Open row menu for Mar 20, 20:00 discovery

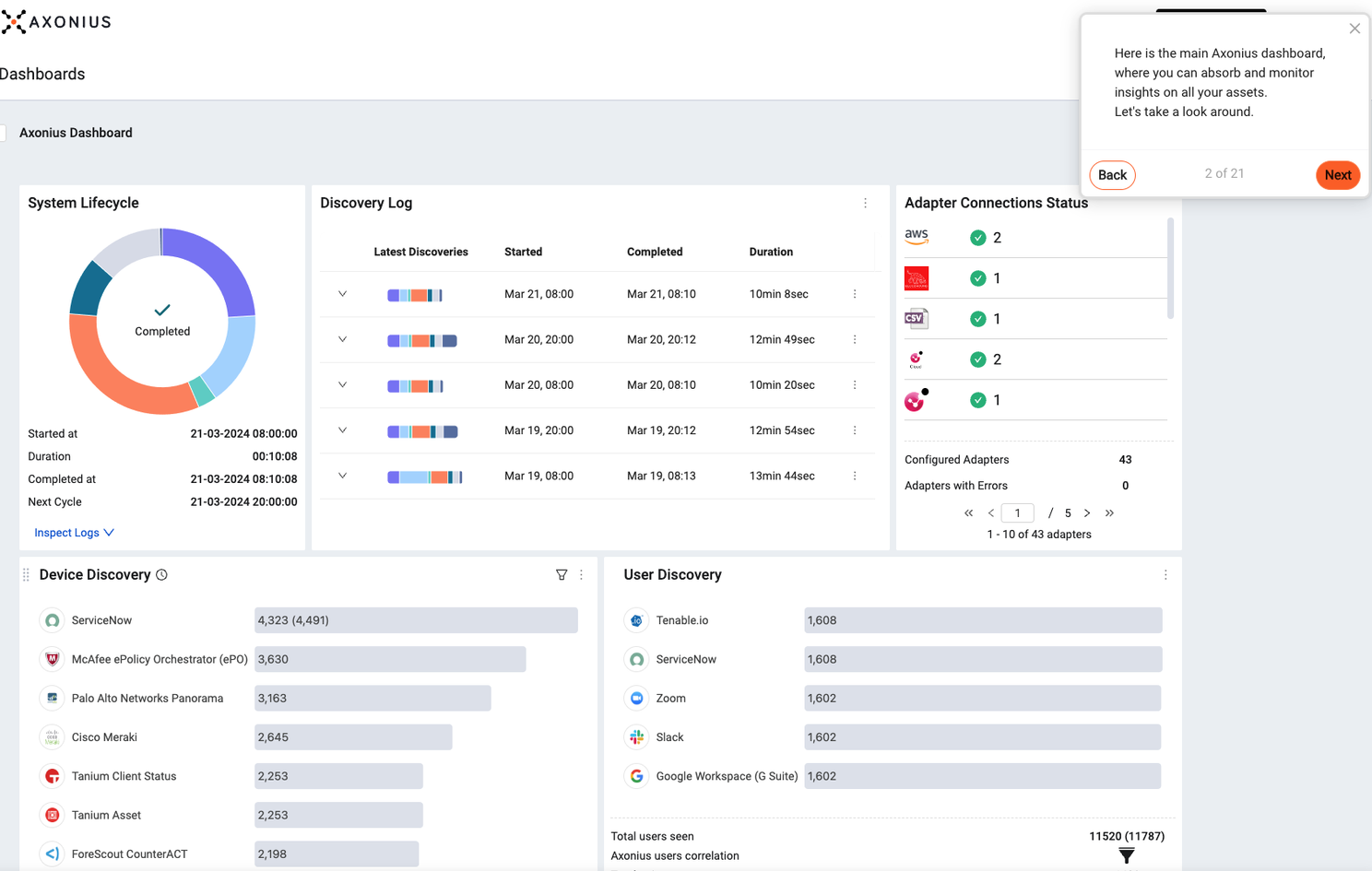tap(855, 339)
